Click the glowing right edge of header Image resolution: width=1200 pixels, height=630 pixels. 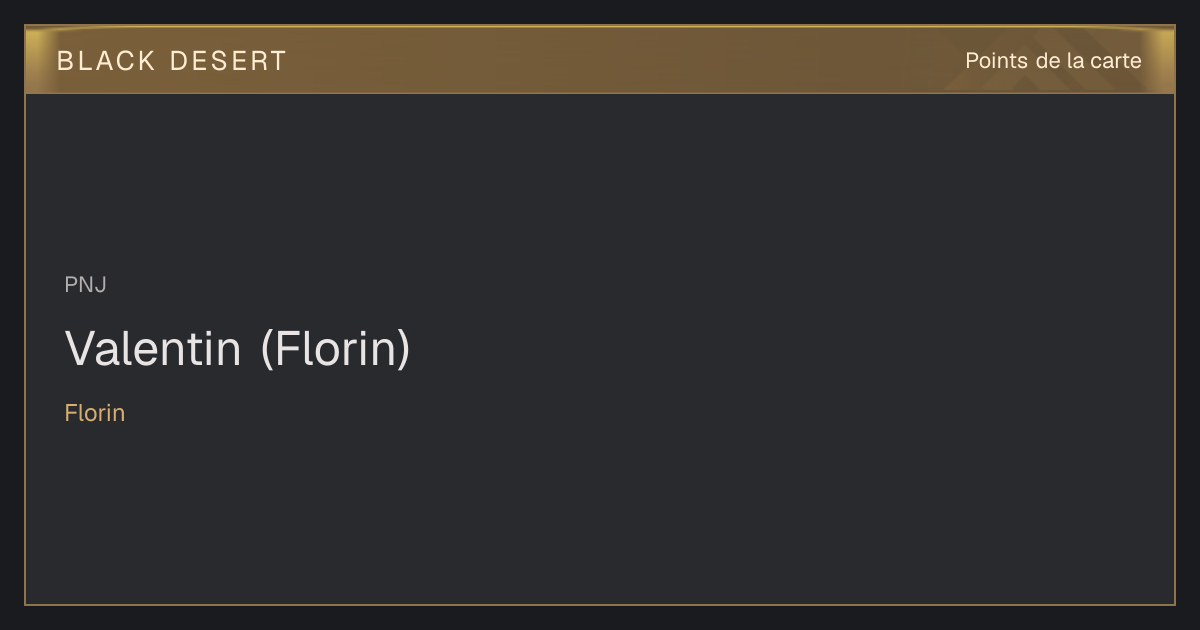pyautogui.click(x=1164, y=60)
